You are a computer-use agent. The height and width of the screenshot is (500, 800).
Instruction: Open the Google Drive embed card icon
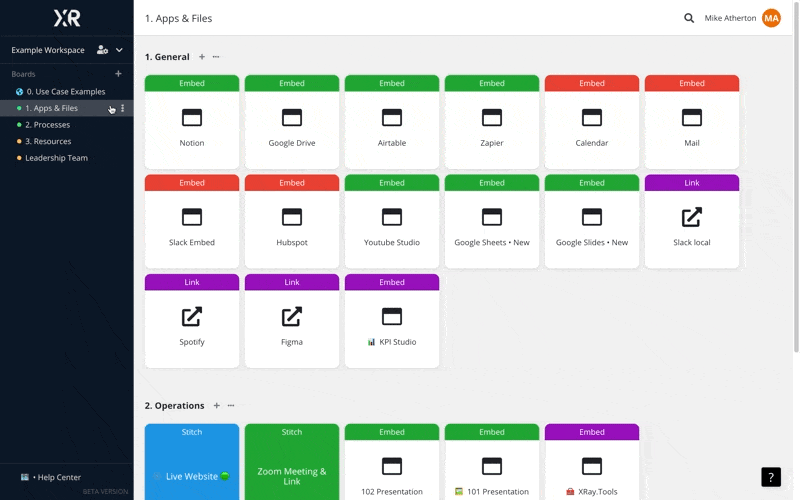292,118
